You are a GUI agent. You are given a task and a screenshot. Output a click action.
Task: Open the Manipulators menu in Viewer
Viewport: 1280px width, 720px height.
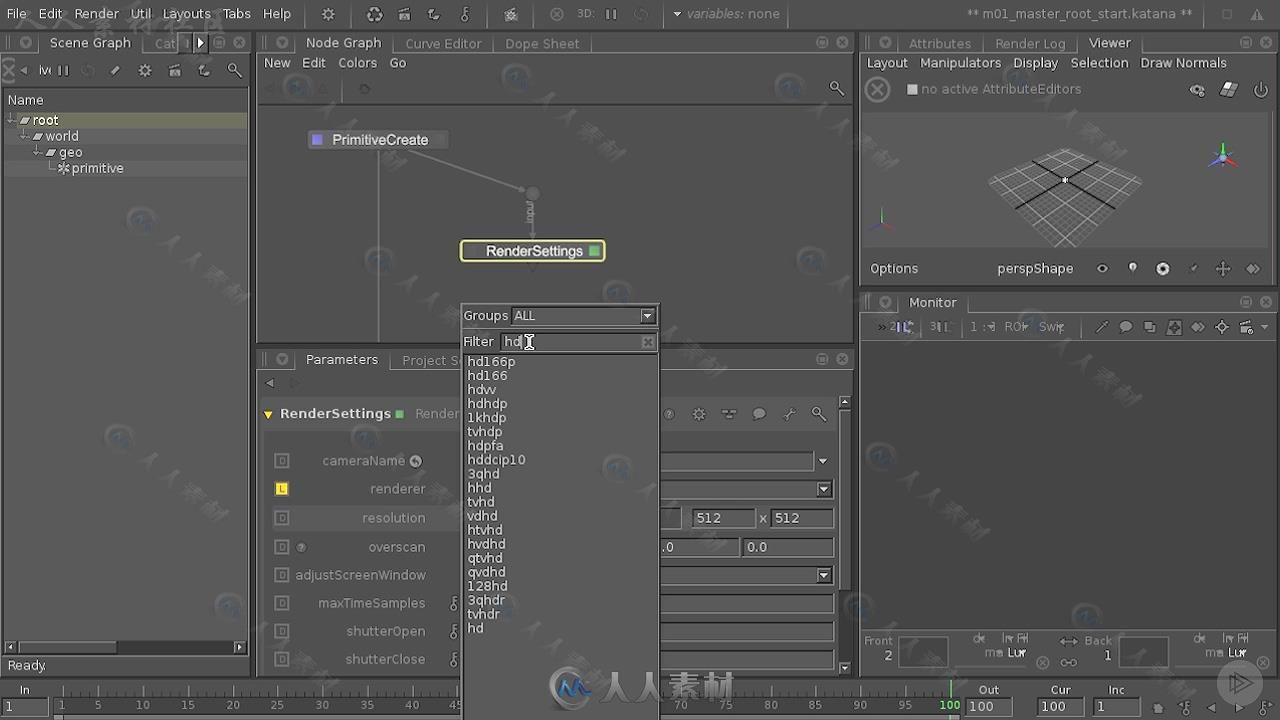(960, 62)
